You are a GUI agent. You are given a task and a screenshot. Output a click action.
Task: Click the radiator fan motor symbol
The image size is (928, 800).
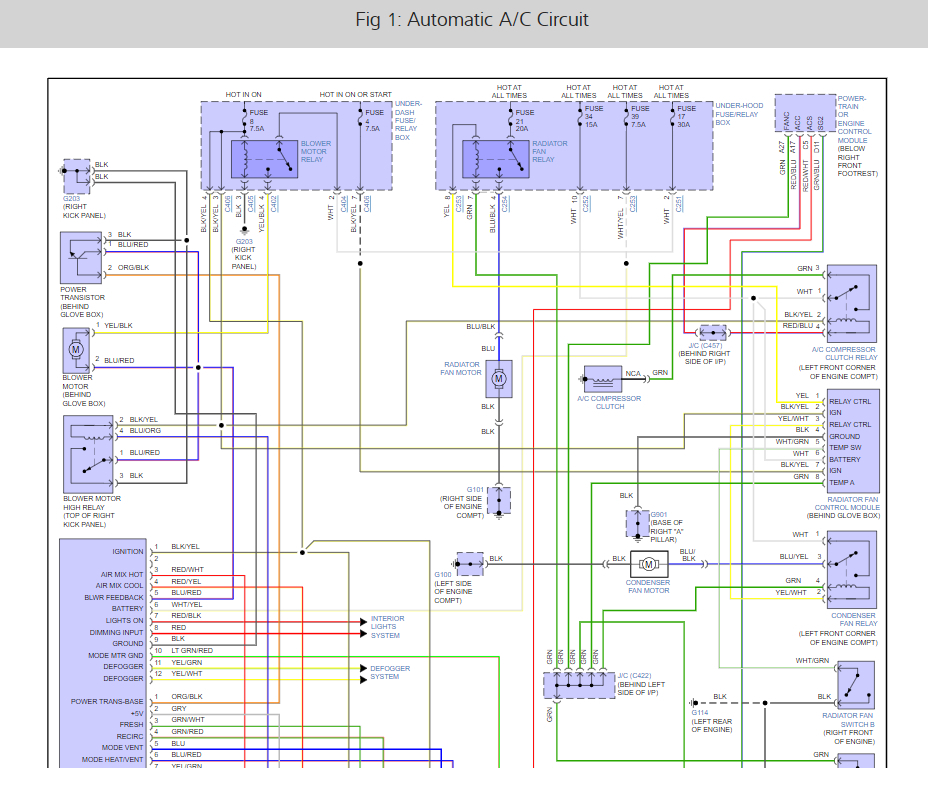(499, 379)
